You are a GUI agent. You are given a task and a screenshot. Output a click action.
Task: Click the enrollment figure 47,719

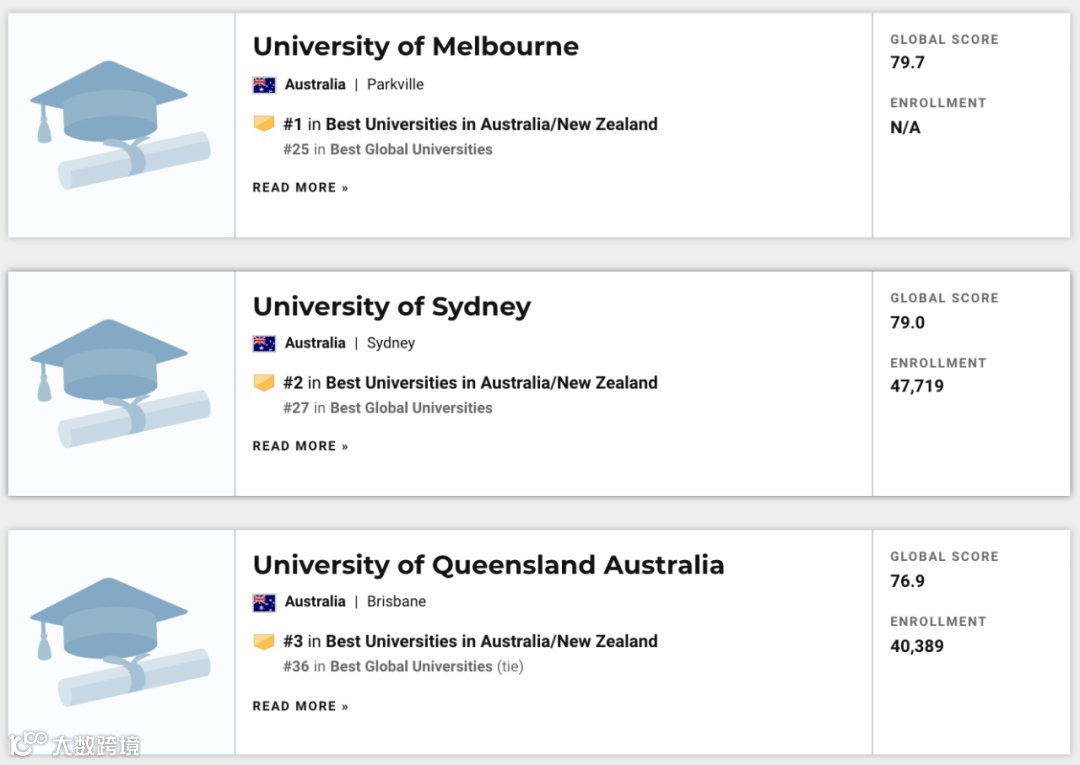(916, 386)
